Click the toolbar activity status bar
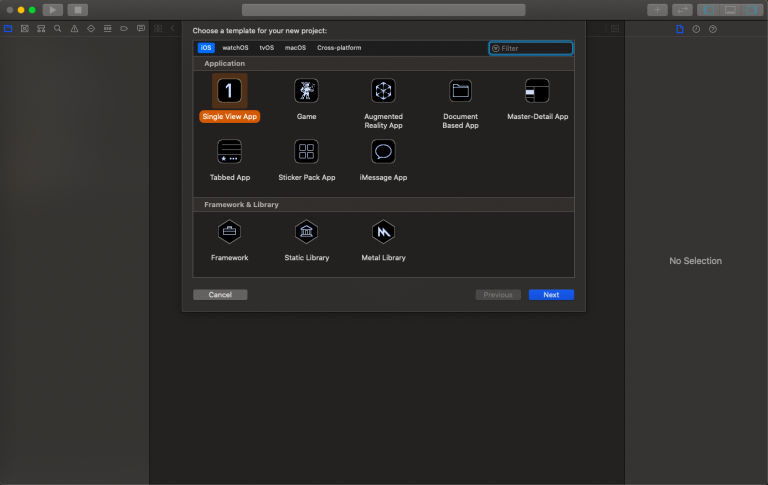The width and height of the screenshot is (768, 485). [x=384, y=10]
